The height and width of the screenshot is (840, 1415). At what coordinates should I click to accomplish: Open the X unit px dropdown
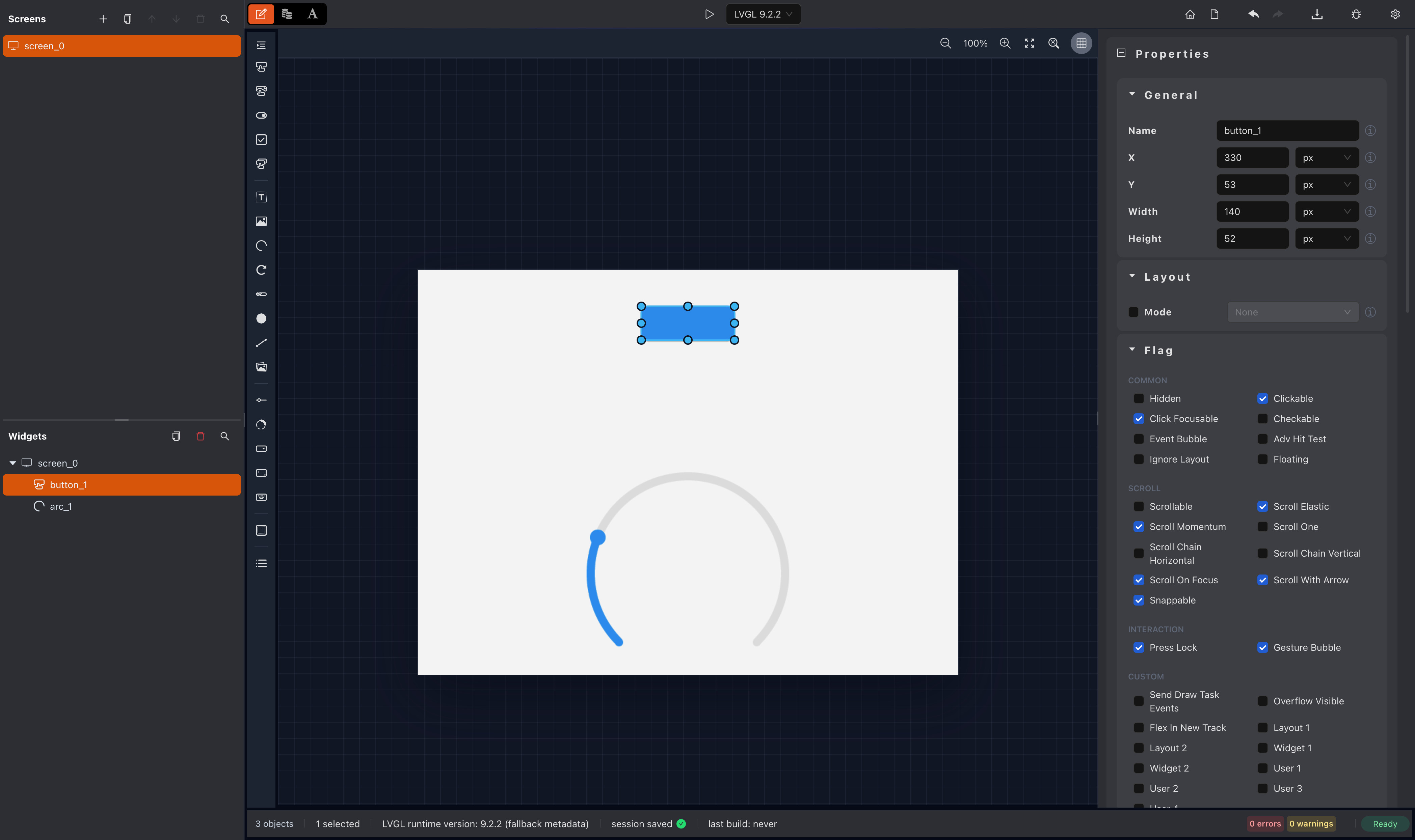pyautogui.click(x=1327, y=158)
